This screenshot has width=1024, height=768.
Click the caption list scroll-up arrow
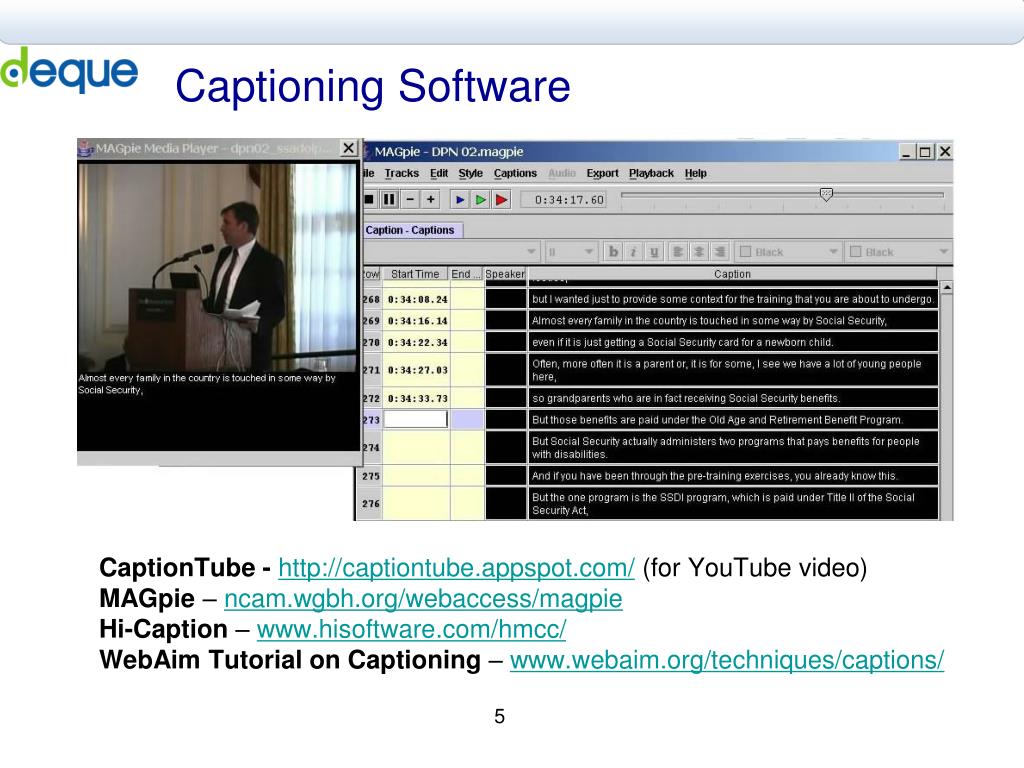coord(946,287)
